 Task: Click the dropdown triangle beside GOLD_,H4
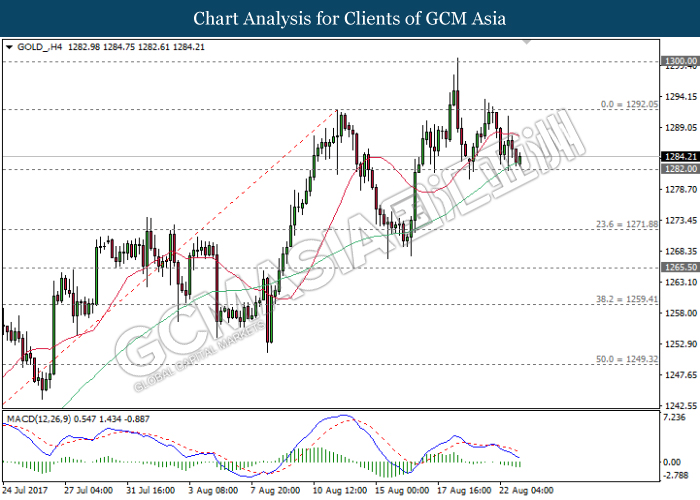(9, 47)
